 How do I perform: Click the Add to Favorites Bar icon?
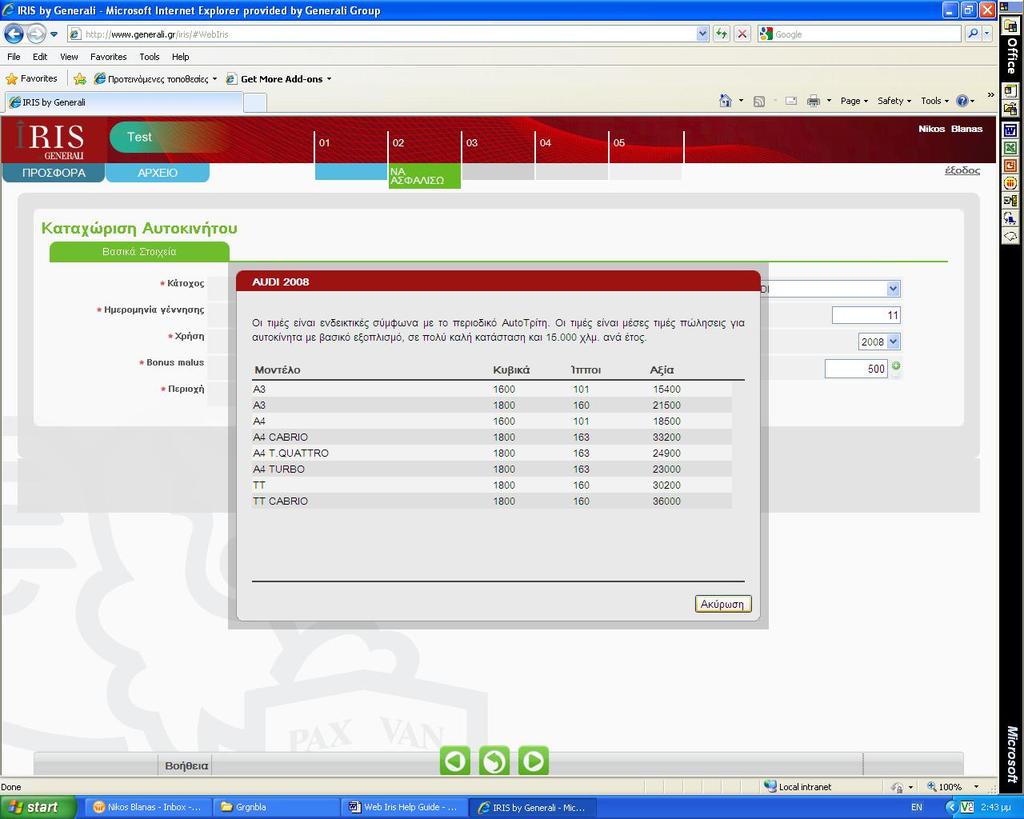pos(80,79)
